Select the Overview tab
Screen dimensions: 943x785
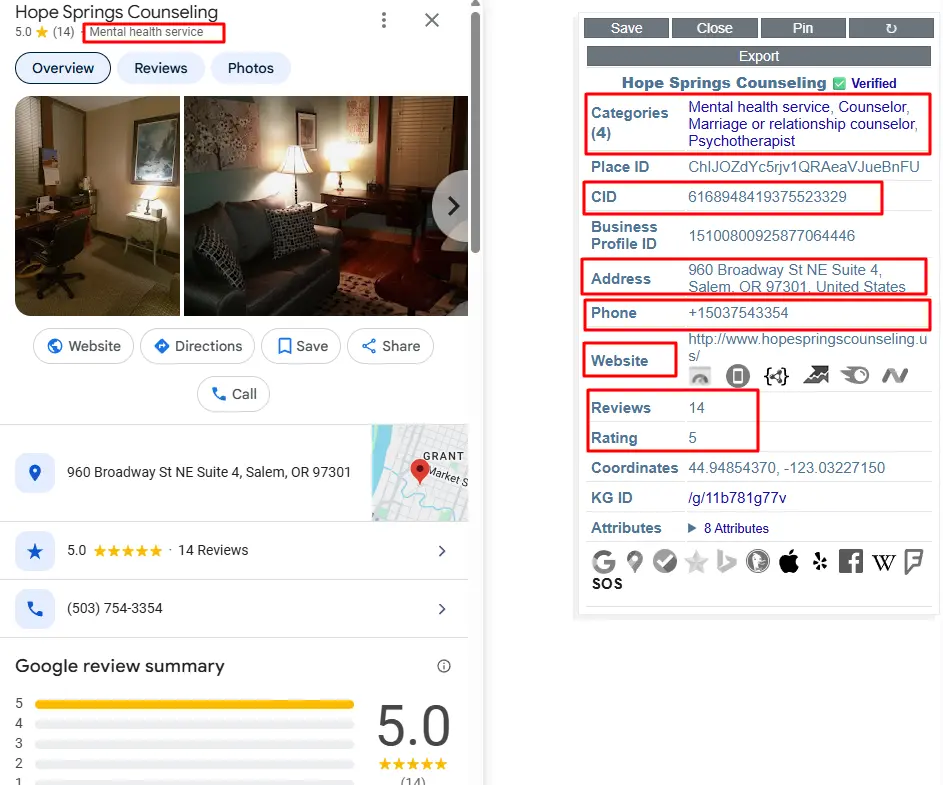click(63, 68)
